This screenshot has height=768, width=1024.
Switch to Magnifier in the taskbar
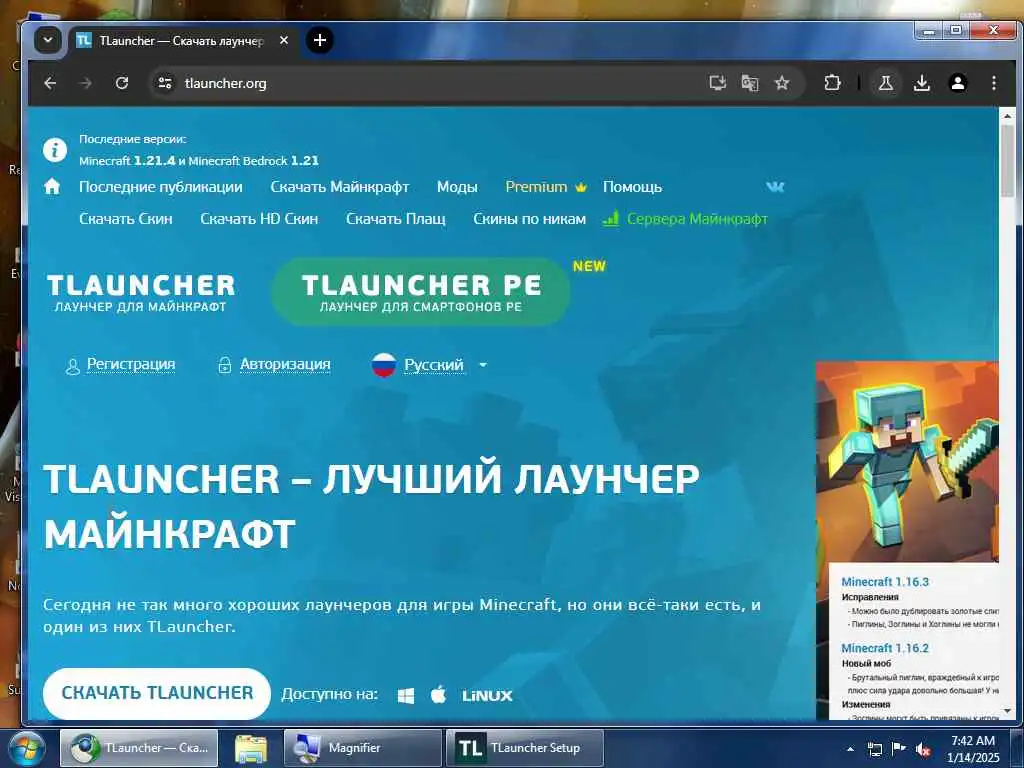[x=362, y=748]
